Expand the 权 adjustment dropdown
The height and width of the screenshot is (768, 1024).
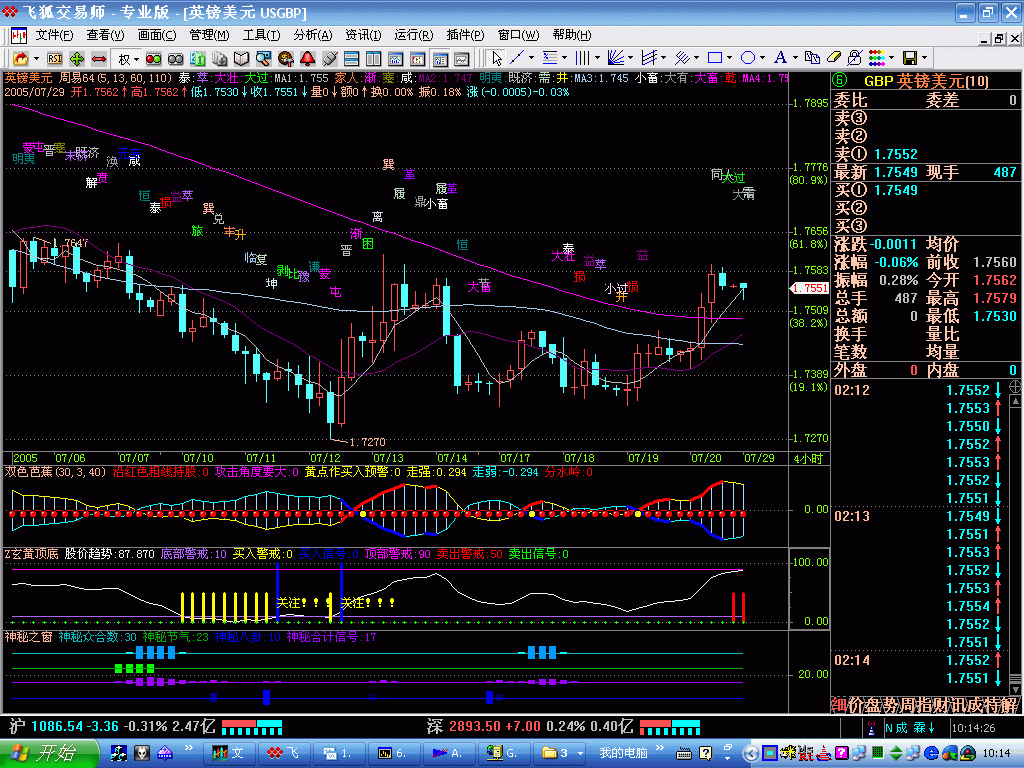tap(136, 58)
